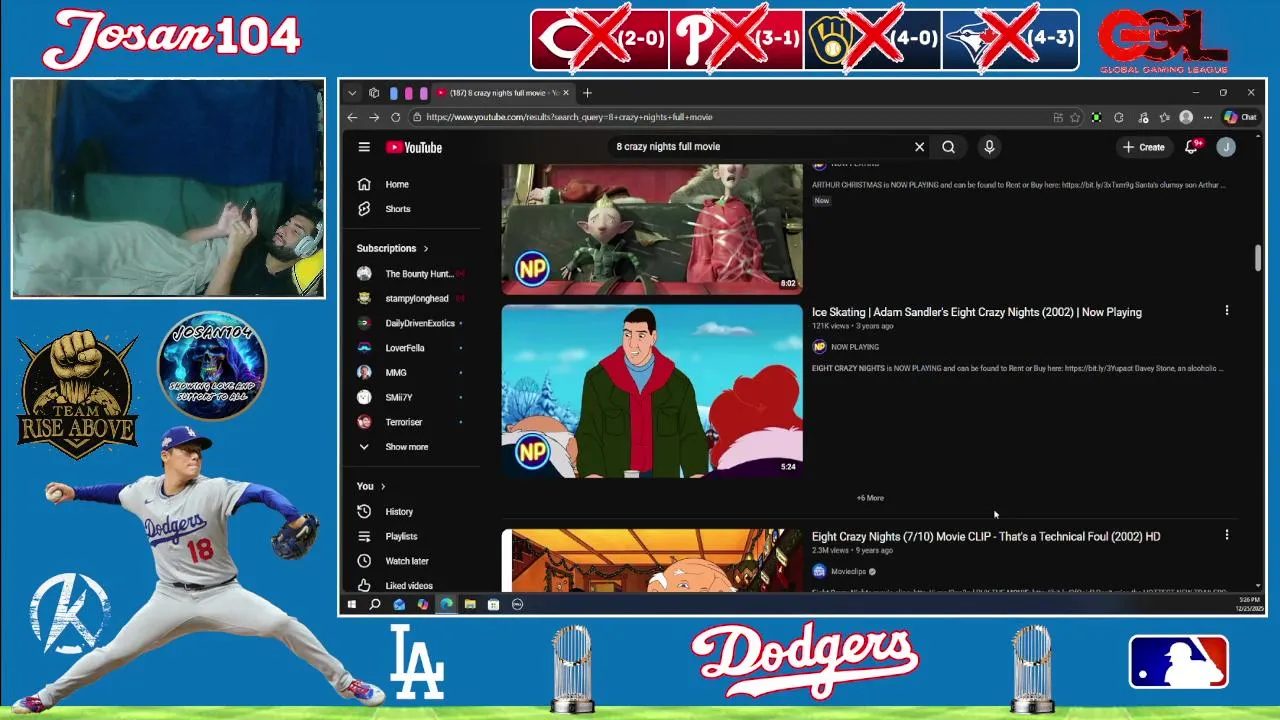Play the Arthur Christmas thumbnail video
Viewport: 1280px width, 720px height.
(x=652, y=229)
